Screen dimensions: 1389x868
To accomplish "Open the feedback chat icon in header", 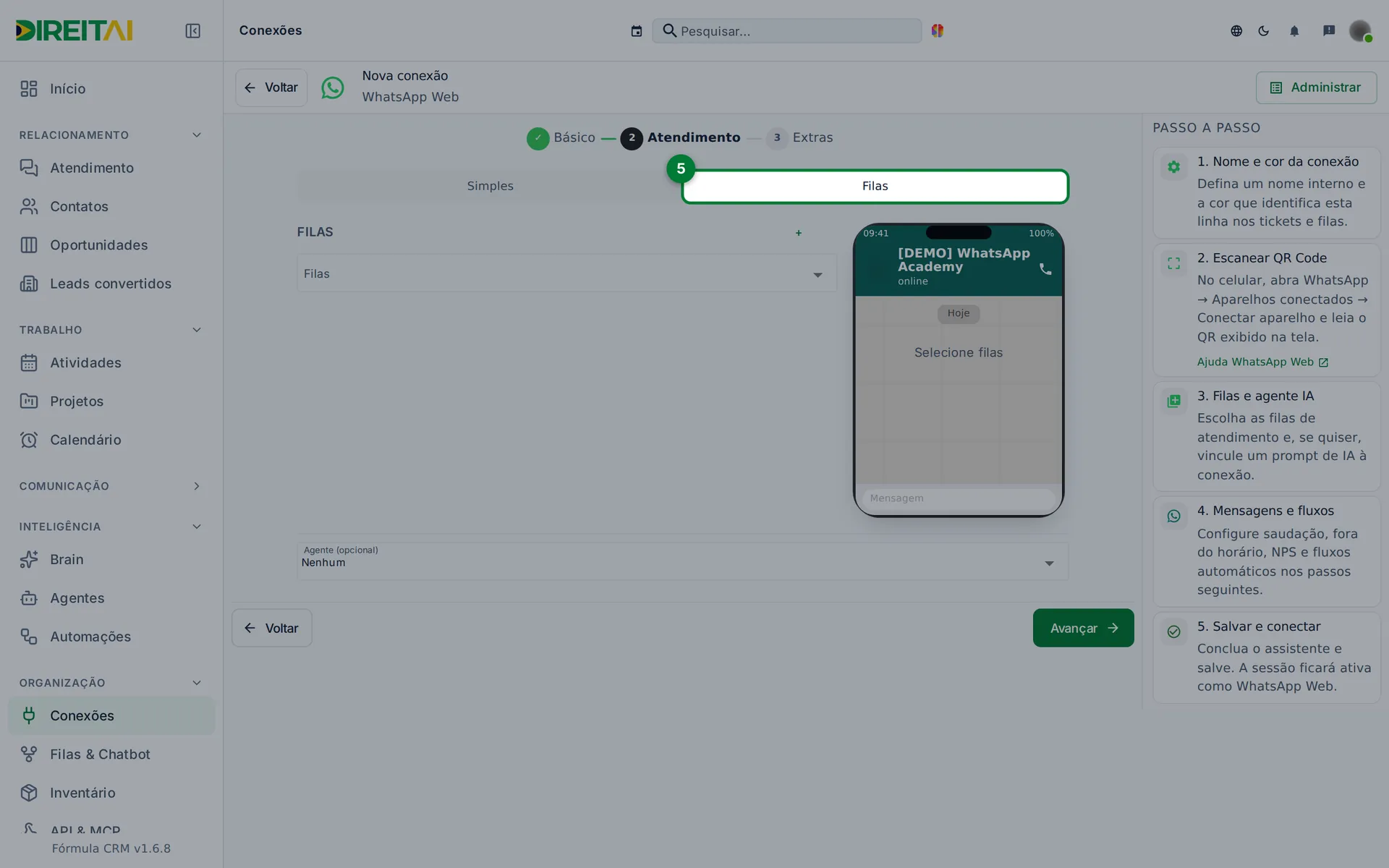I will [1329, 30].
